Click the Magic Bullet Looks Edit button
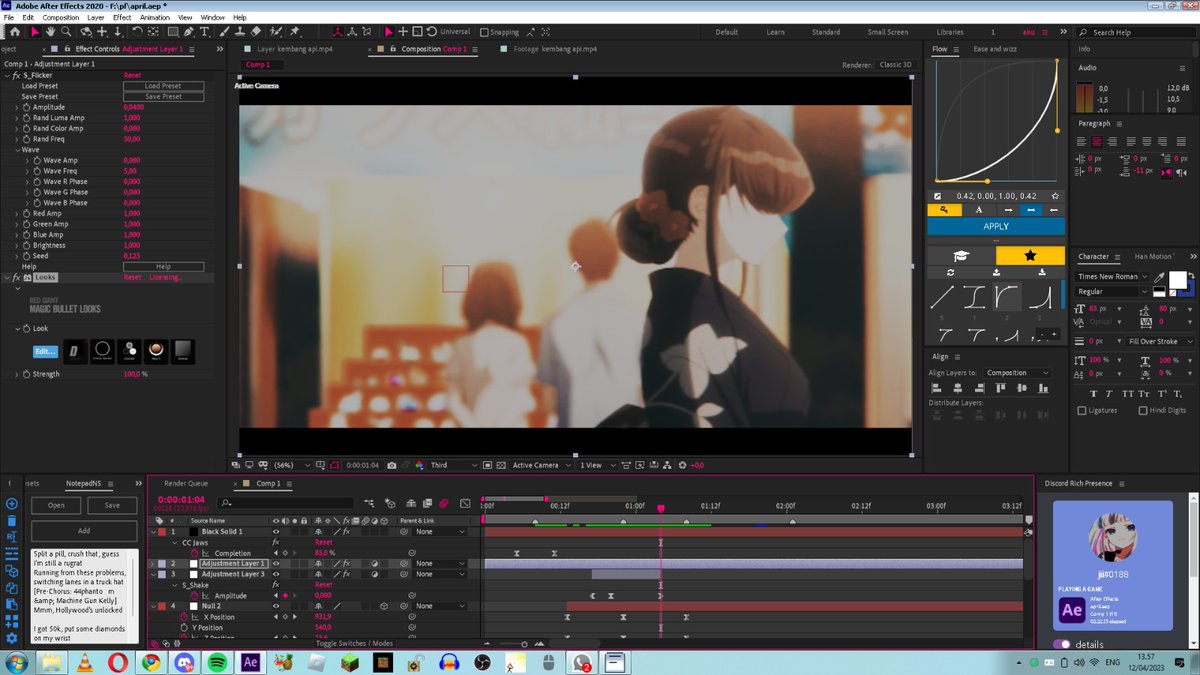Screen dimensions: 1200x675 pos(45,352)
